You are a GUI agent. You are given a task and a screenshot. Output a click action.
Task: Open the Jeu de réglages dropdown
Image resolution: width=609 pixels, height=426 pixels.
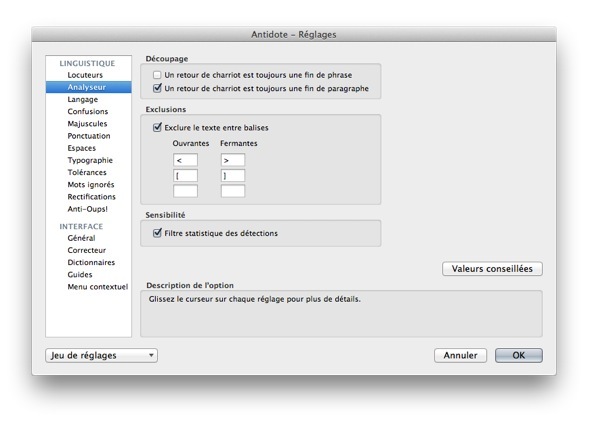tap(101, 355)
